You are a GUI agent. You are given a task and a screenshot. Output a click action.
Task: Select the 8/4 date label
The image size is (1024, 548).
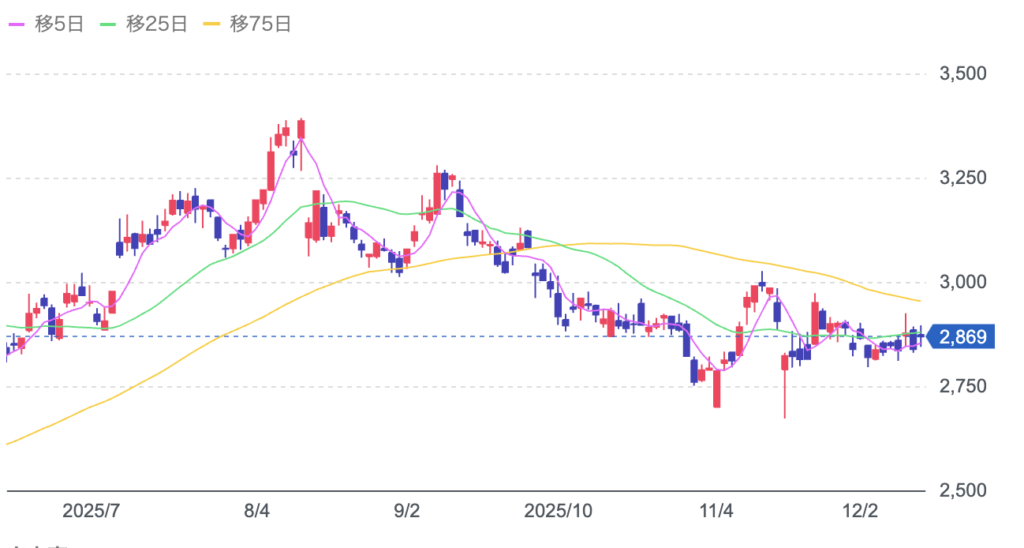point(257,511)
